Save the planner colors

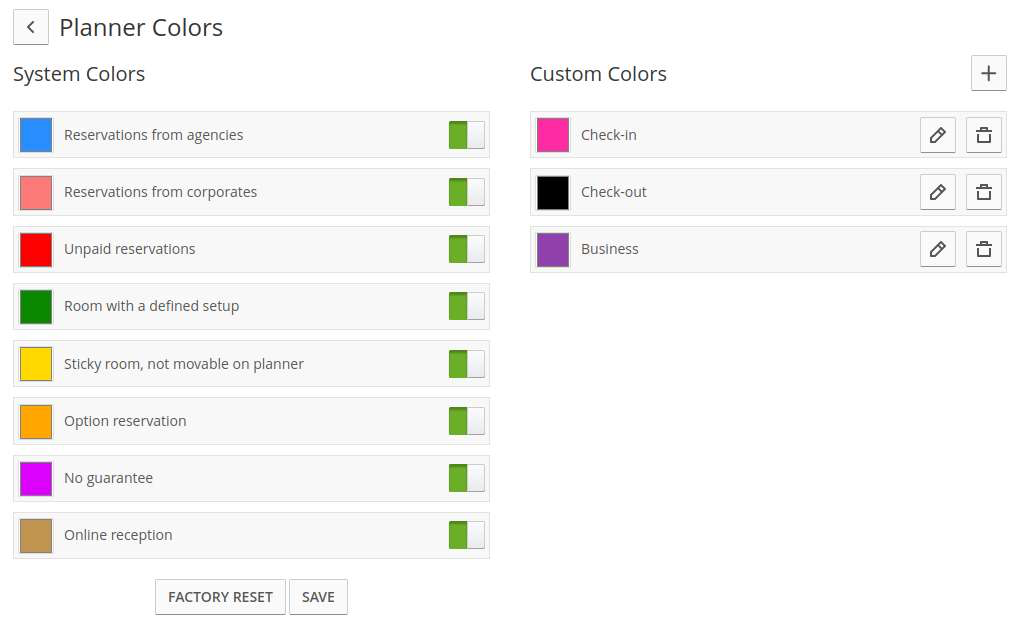(318, 596)
